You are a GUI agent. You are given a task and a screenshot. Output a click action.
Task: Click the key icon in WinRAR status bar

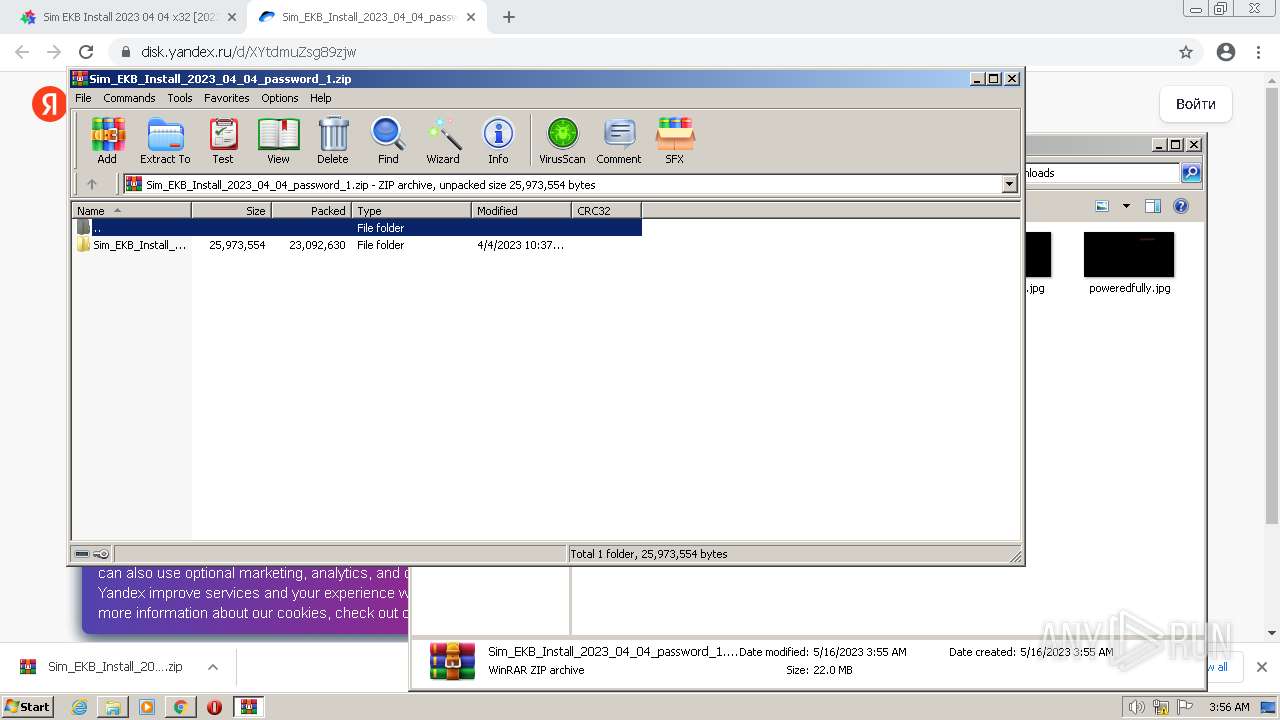pos(101,554)
